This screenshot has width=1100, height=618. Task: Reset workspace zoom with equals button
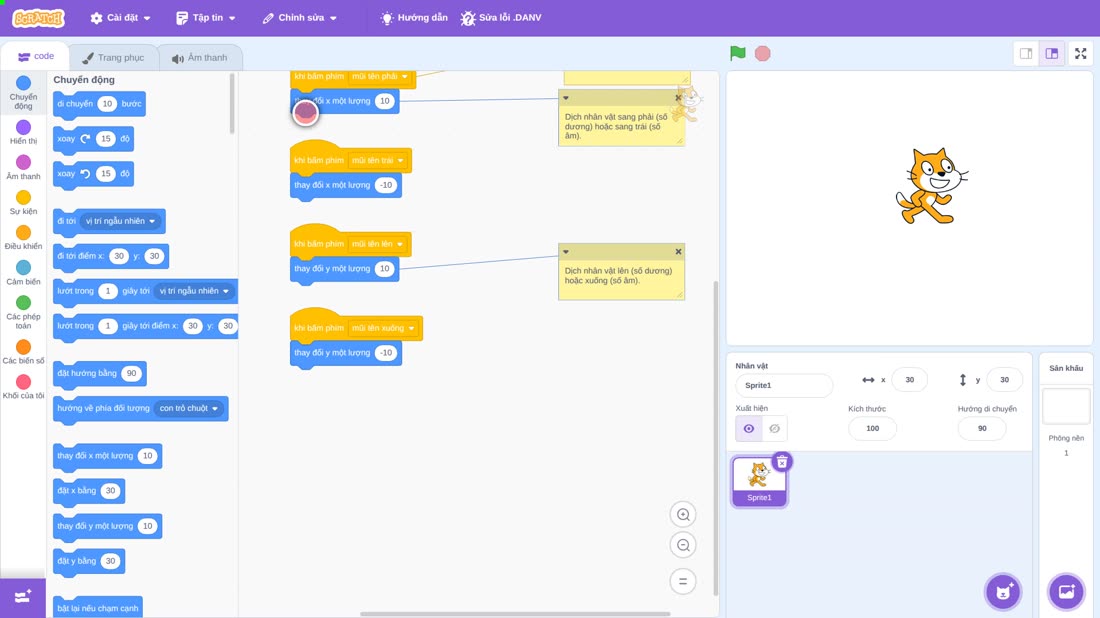point(683,581)
